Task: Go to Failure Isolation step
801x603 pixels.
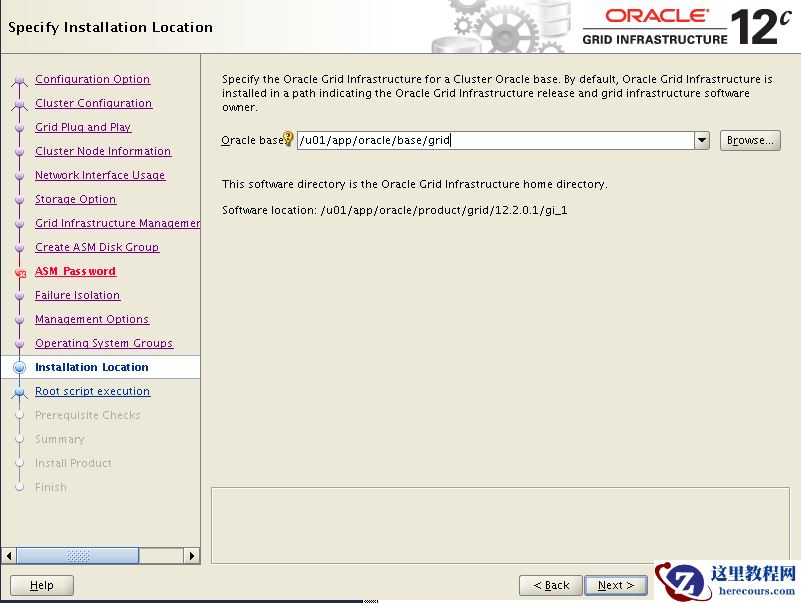Action: [x=78, y=295]
